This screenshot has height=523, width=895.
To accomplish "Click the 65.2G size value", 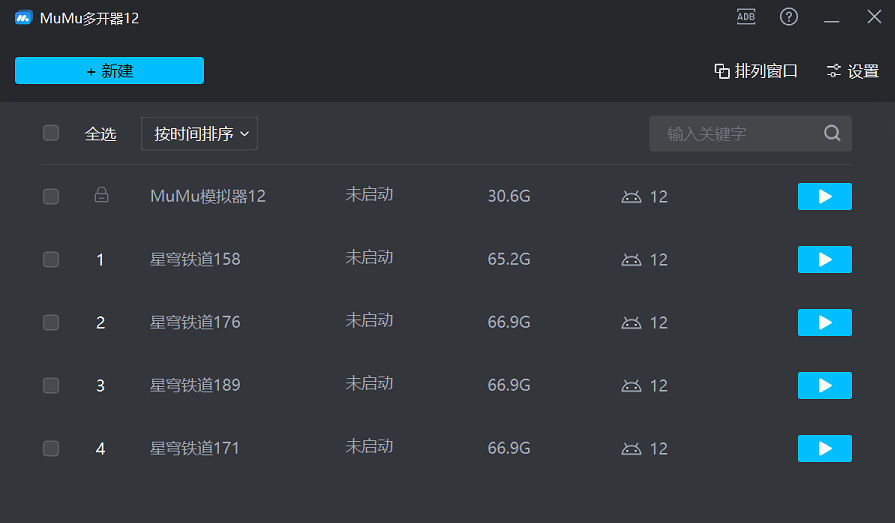I will point(509,259).
